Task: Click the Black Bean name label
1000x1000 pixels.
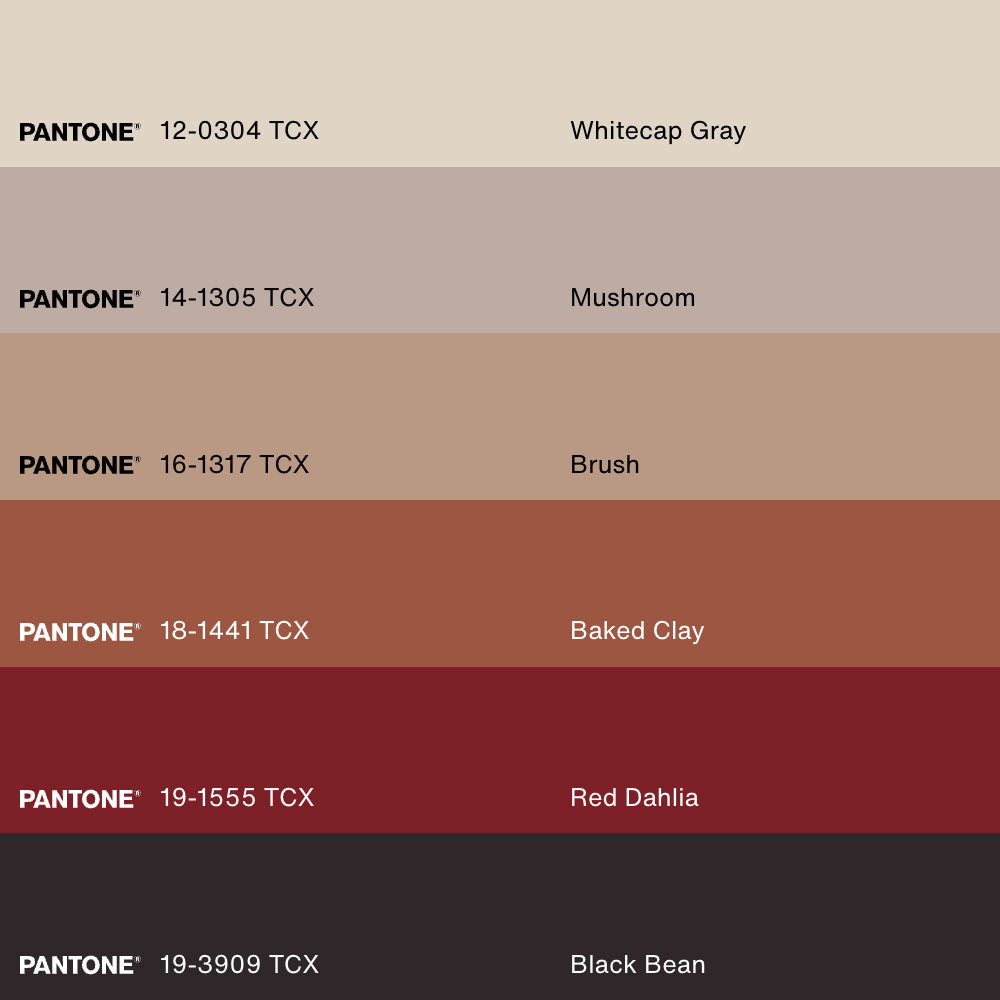Action: click(x=638, y=965)
